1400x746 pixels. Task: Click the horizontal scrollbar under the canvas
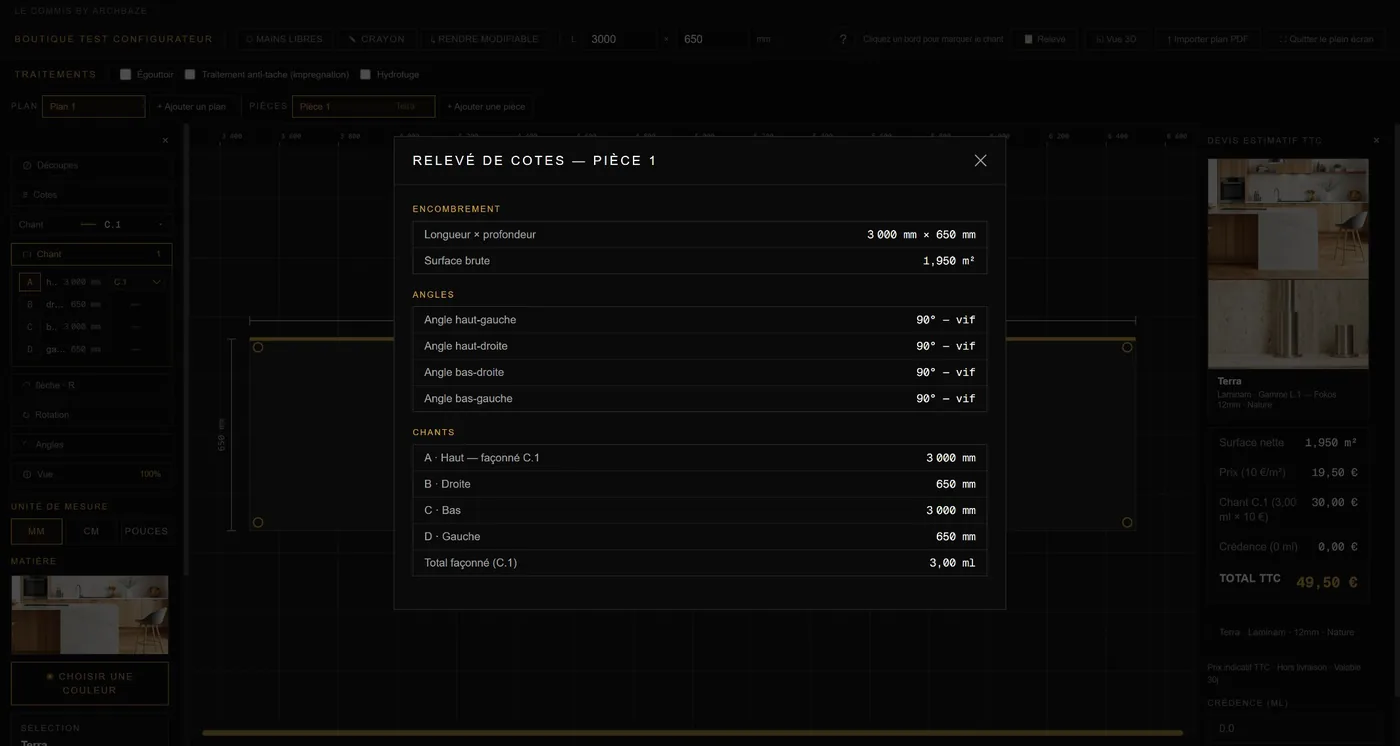692,733
